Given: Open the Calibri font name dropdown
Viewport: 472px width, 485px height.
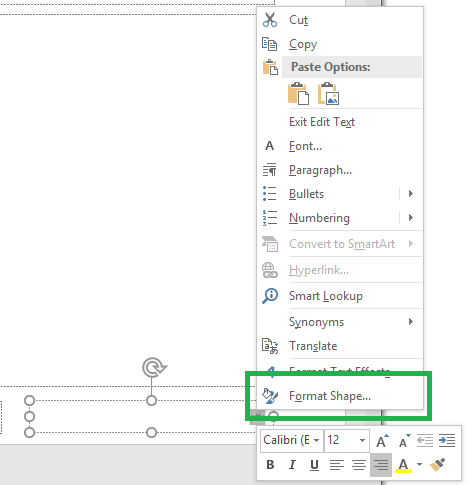Looking at the screenshot, I should coord(316,440).
